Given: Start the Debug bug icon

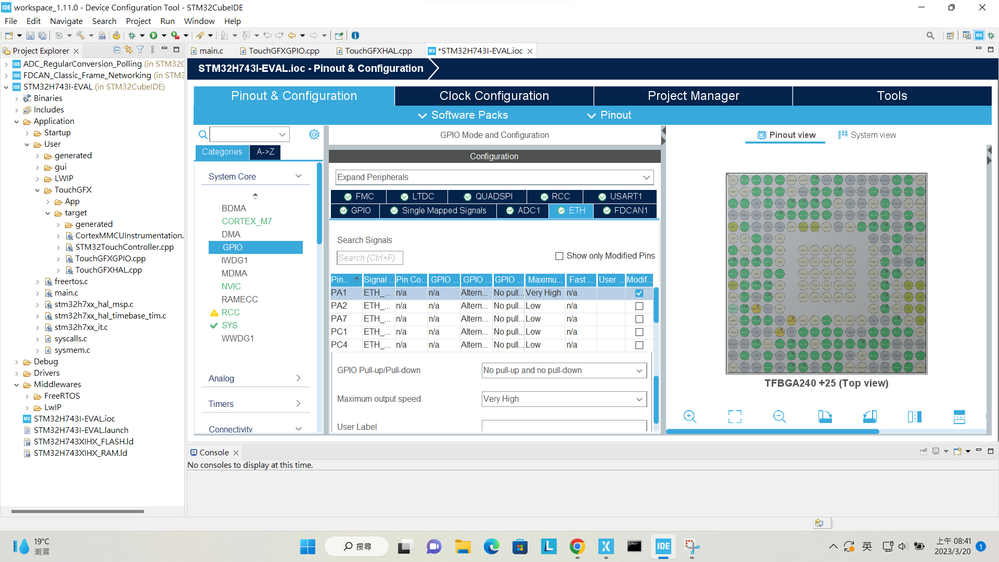Looking at the screenshot, I should point(132,36).
